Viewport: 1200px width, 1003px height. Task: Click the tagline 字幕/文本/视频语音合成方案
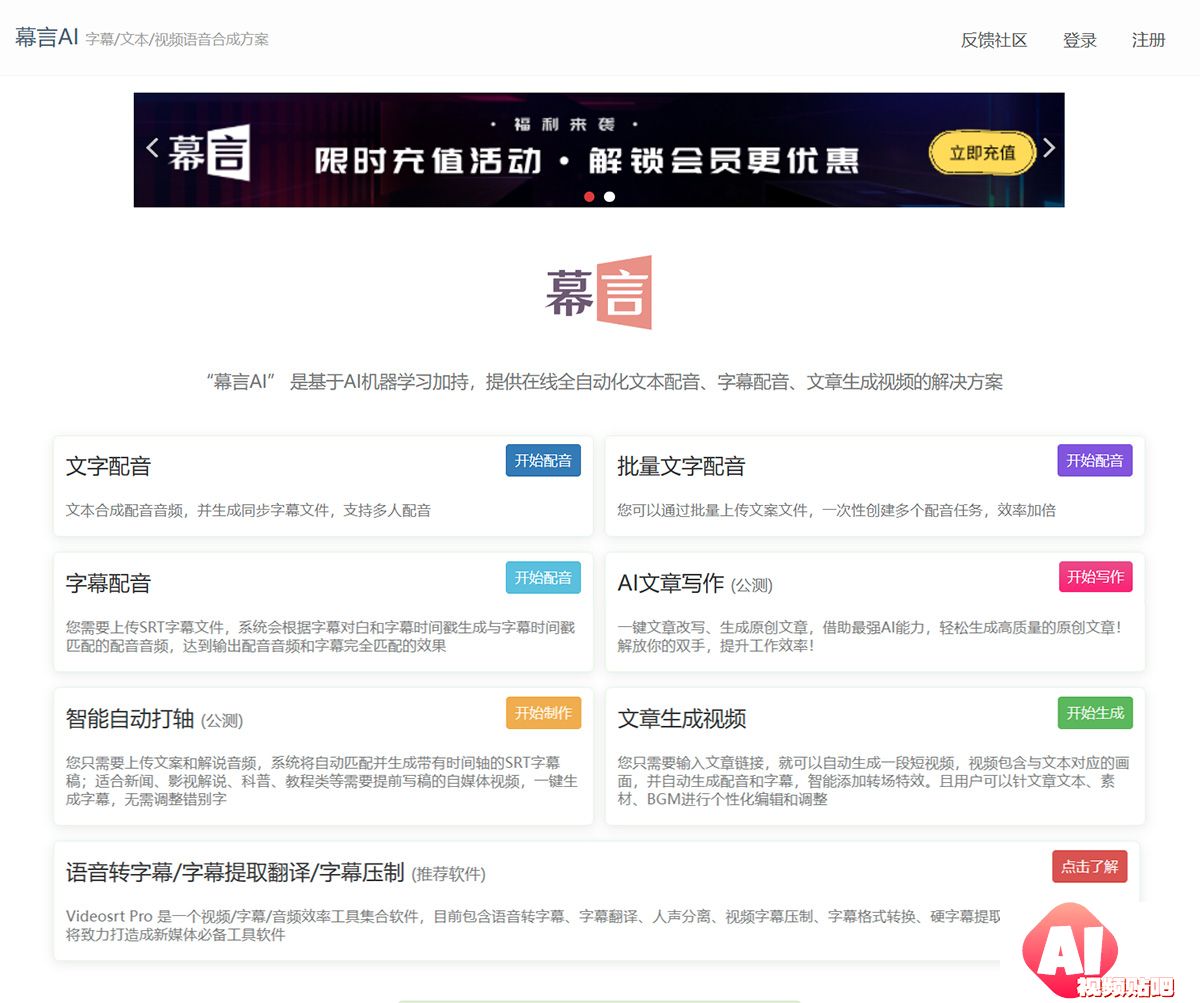(x=177, y=39)
